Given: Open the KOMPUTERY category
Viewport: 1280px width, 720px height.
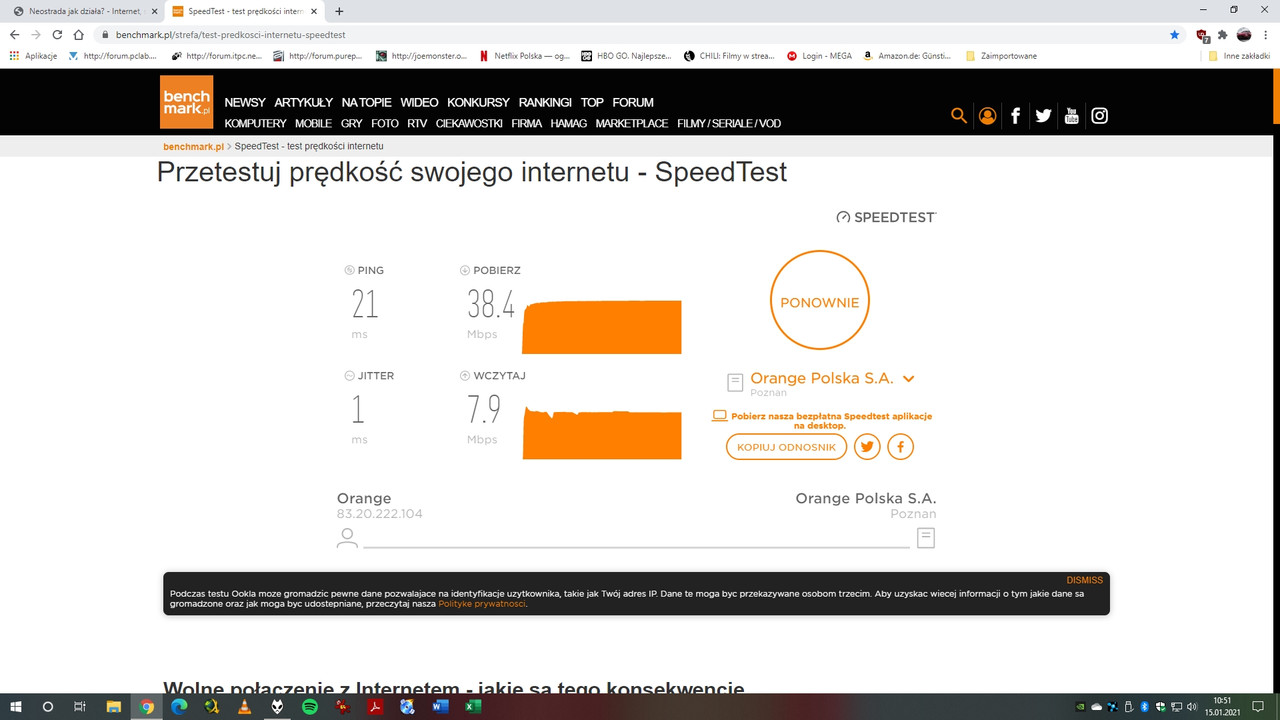Looking at the screenshot, I should click(x=255, y=123).
